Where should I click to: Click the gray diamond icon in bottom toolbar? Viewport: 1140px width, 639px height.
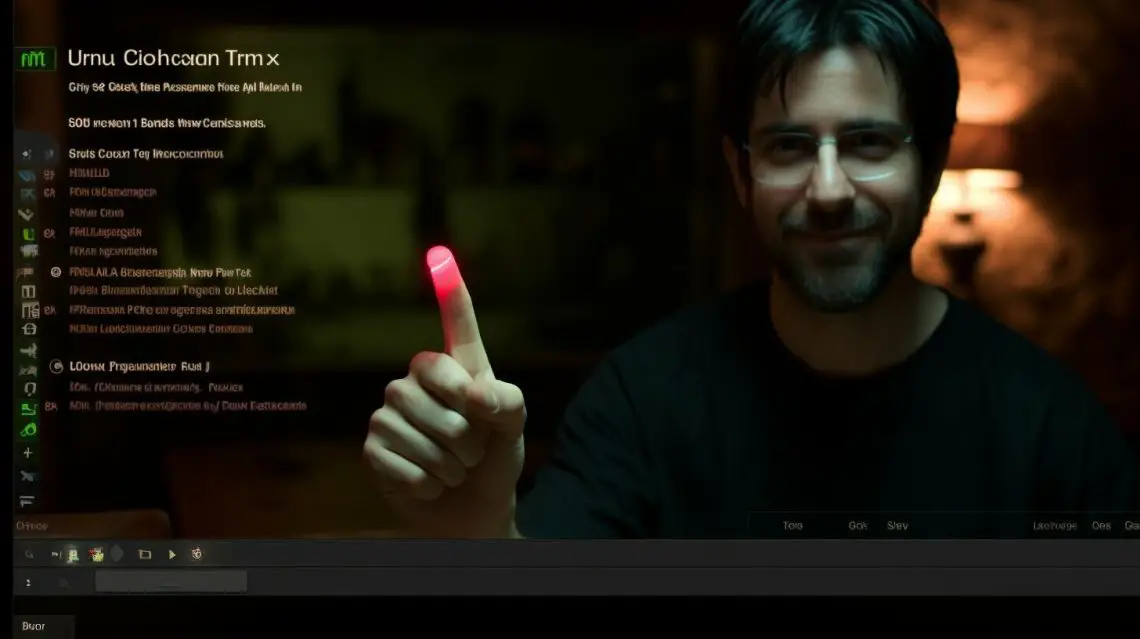(117, 554)
